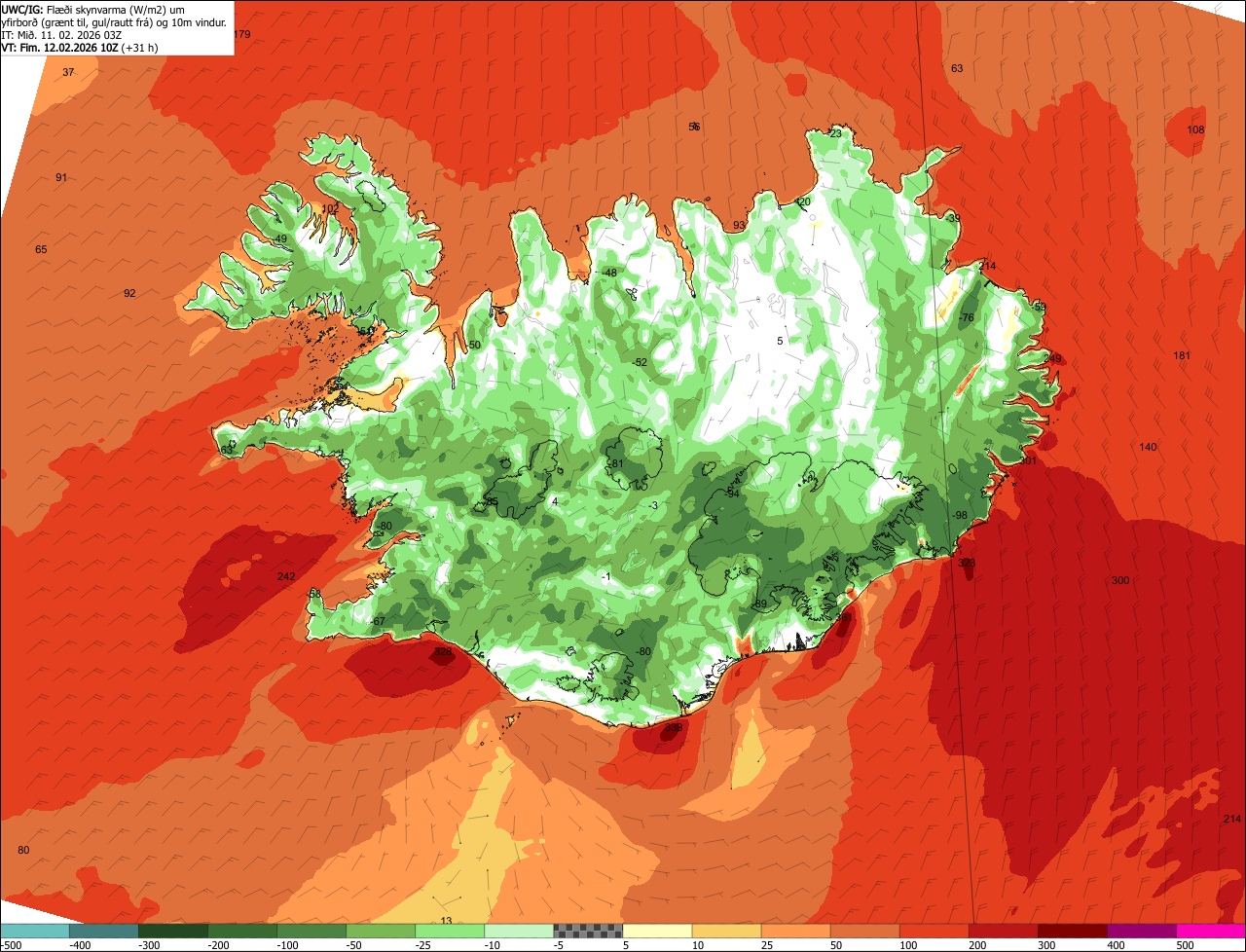The width and height of the screenshot is (1246, 952).
Task: Click the map value 49
Action: point(280,238)
